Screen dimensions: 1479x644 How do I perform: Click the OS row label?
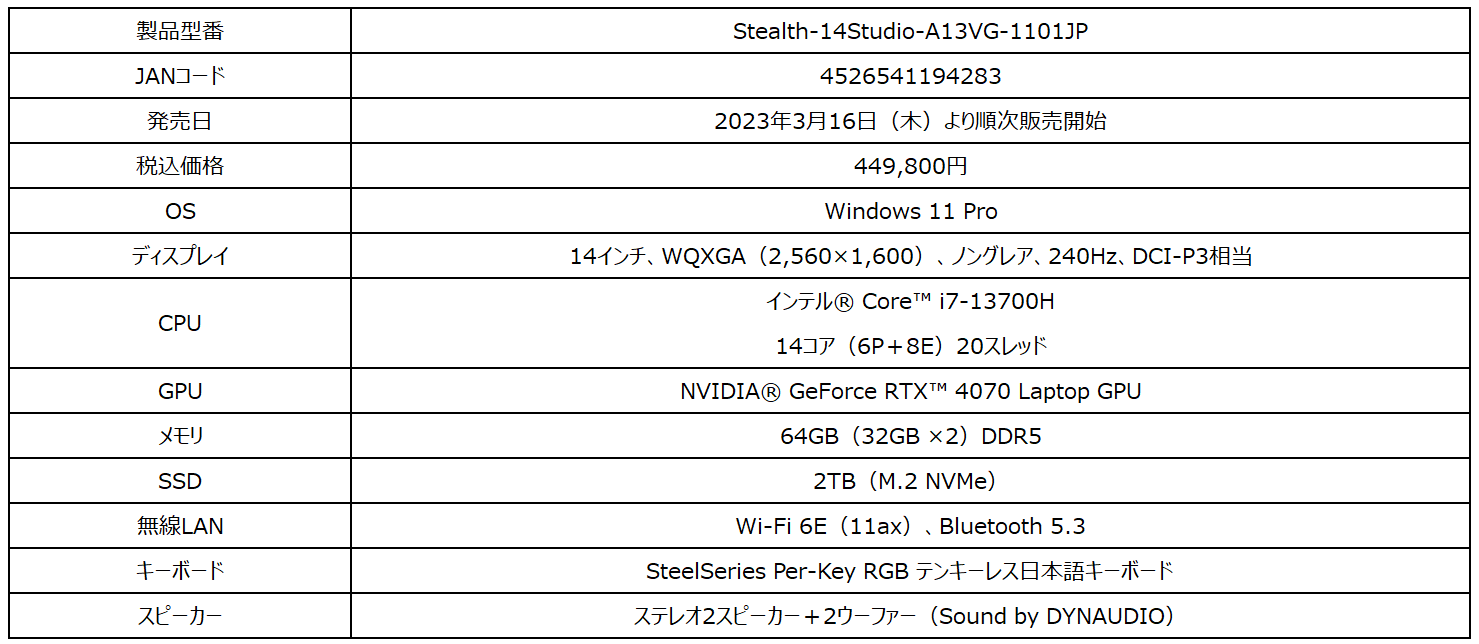180,211
